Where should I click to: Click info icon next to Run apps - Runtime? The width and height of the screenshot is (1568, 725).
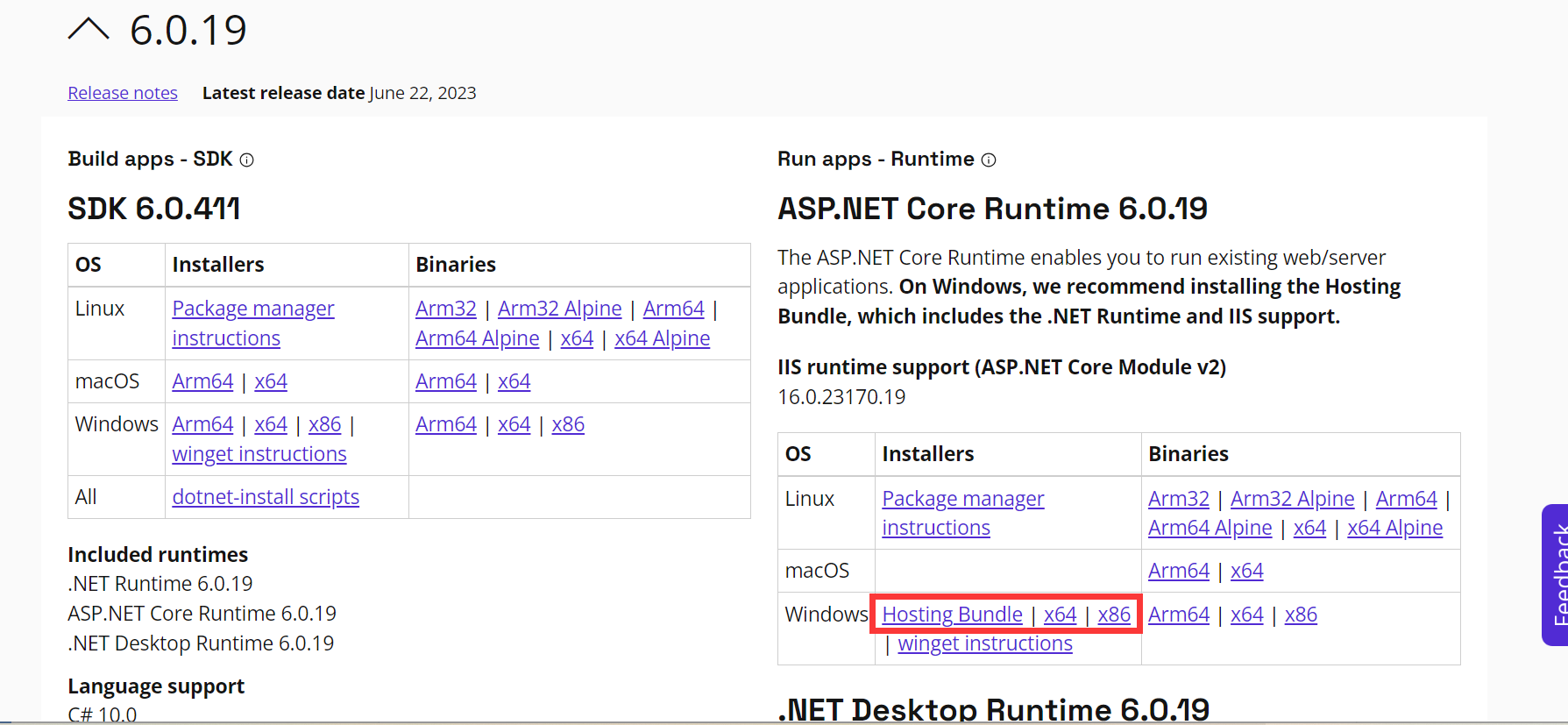click(x=989, y=160)
